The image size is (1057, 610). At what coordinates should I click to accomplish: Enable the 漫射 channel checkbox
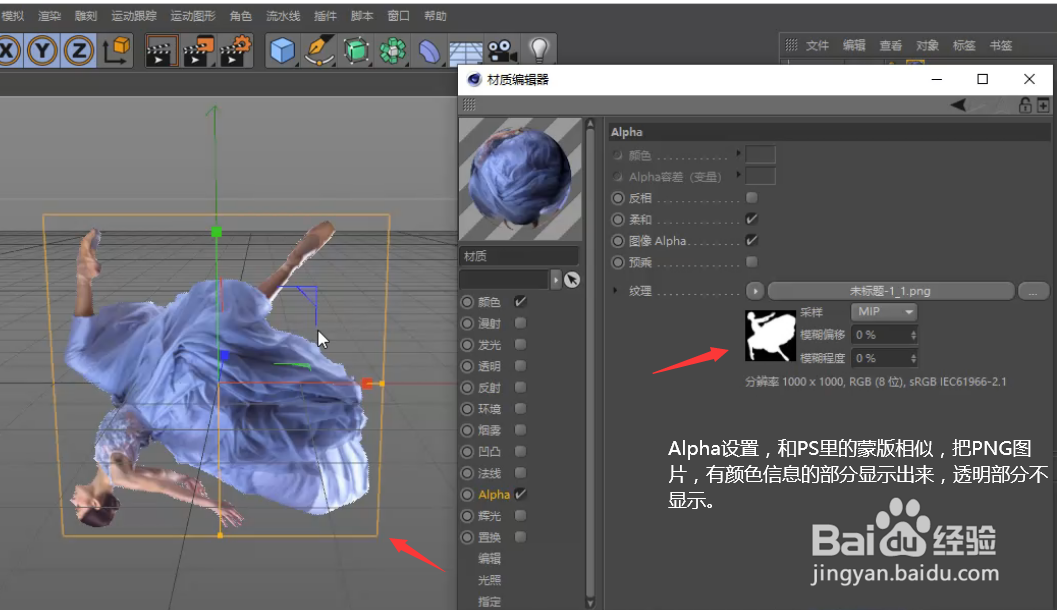[x=520, y=323]
